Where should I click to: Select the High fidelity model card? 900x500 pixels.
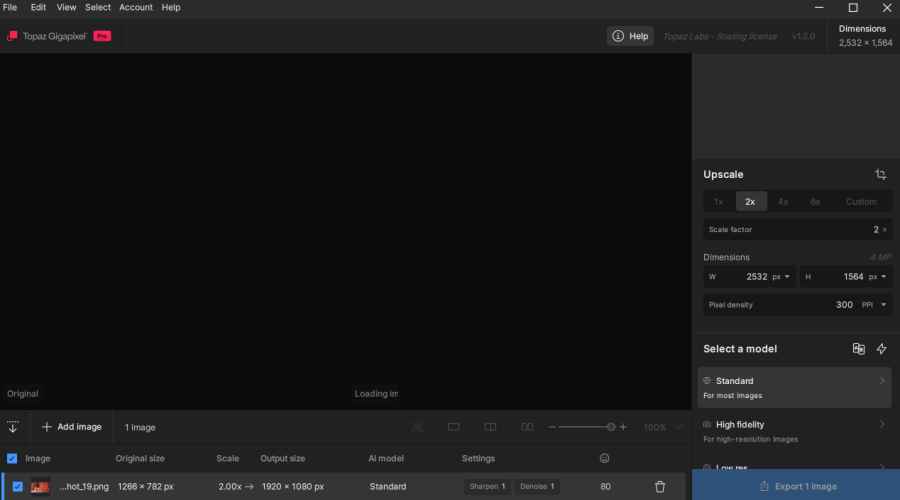[x=794, y=431]
